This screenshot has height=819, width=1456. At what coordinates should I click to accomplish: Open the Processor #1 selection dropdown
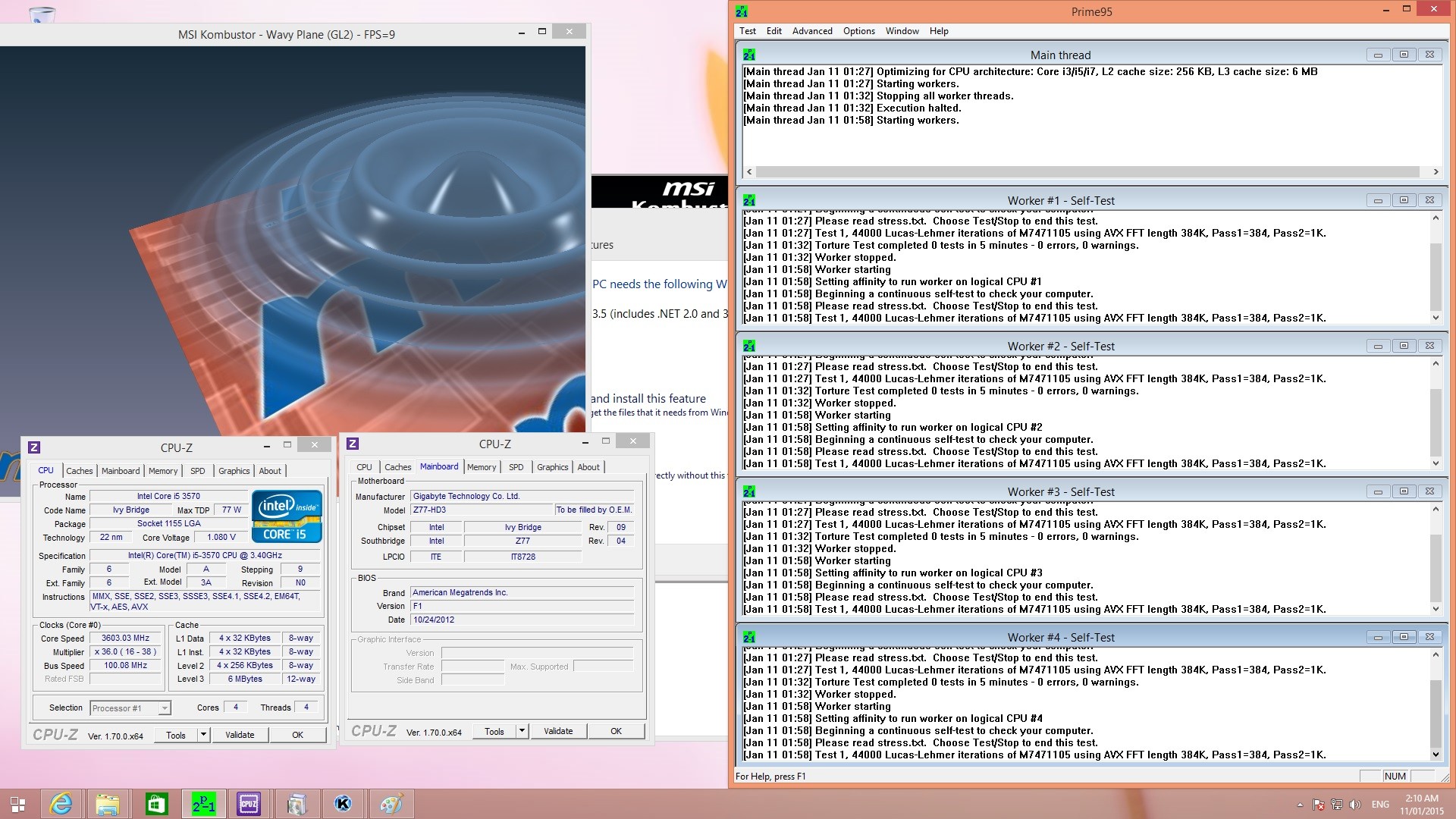[x=130, y=708]
